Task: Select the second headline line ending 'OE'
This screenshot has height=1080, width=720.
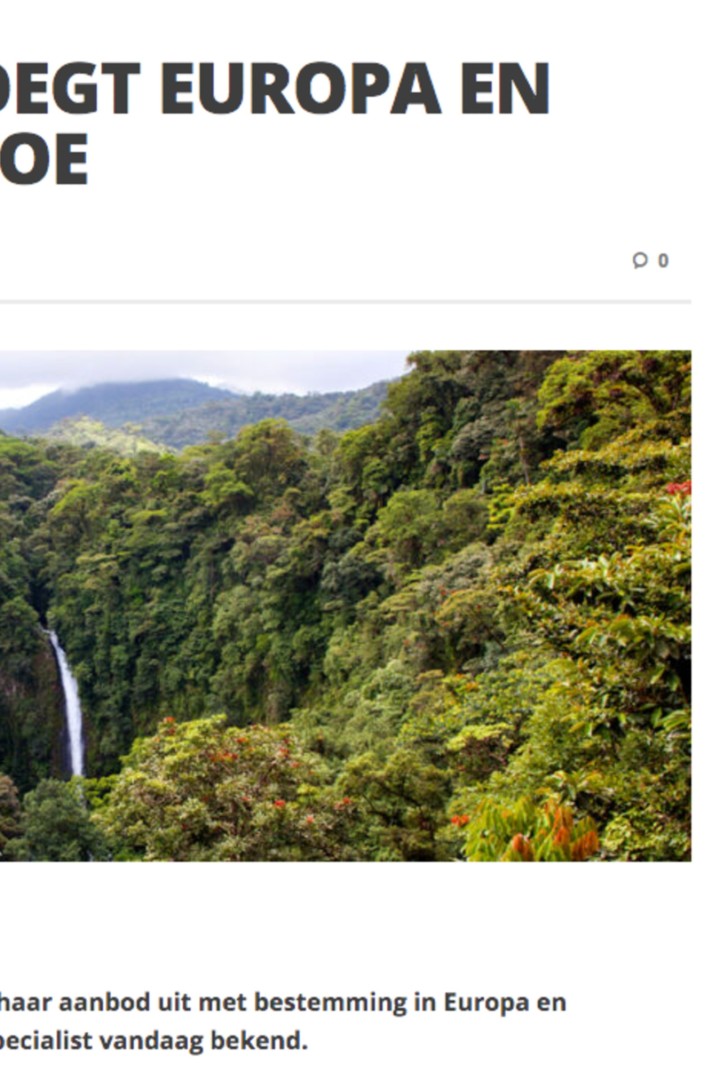Action: pos(44,158)
